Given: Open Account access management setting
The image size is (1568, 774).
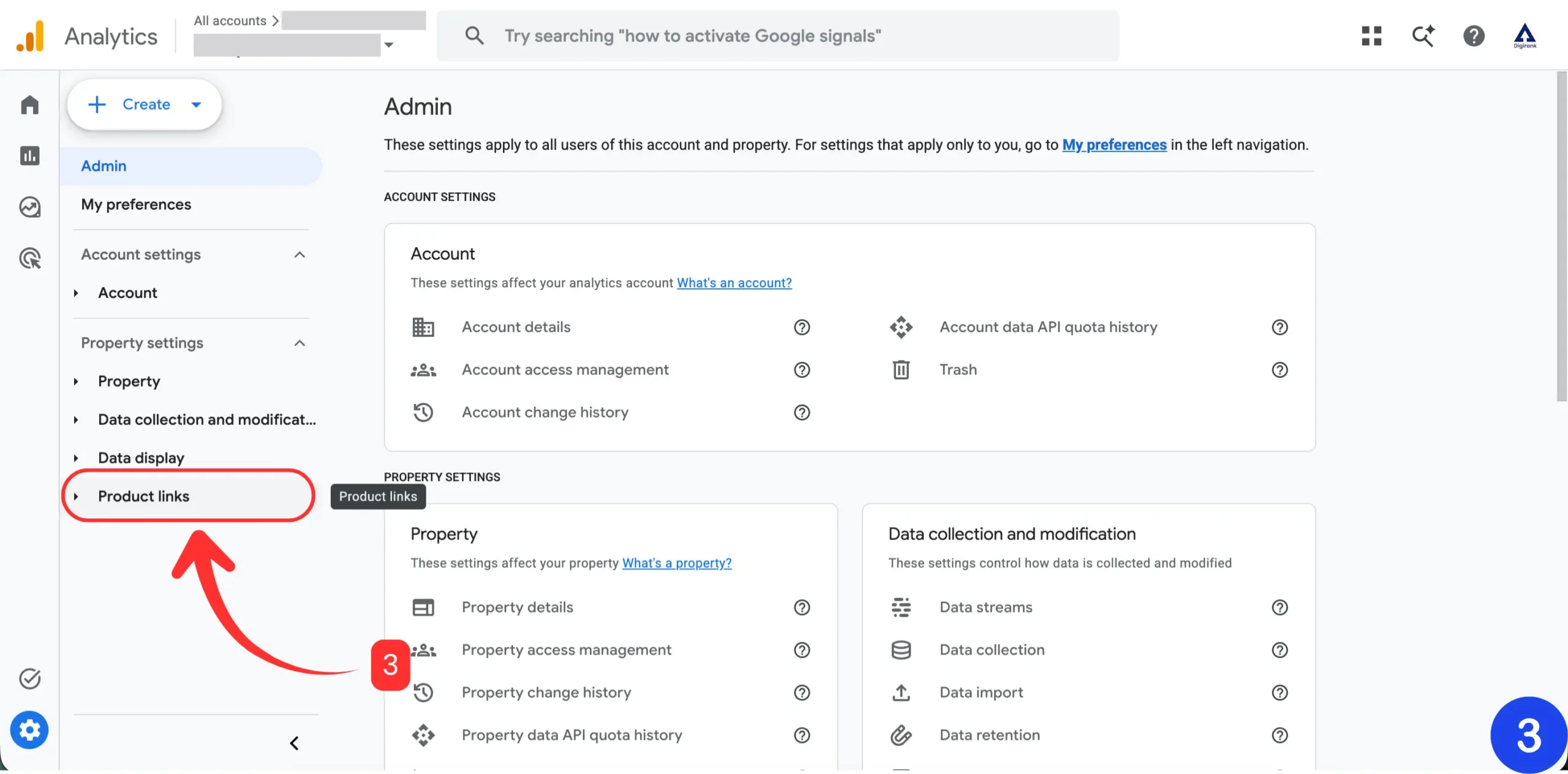Looking at the screenshot, I should [x=565, y=370].
